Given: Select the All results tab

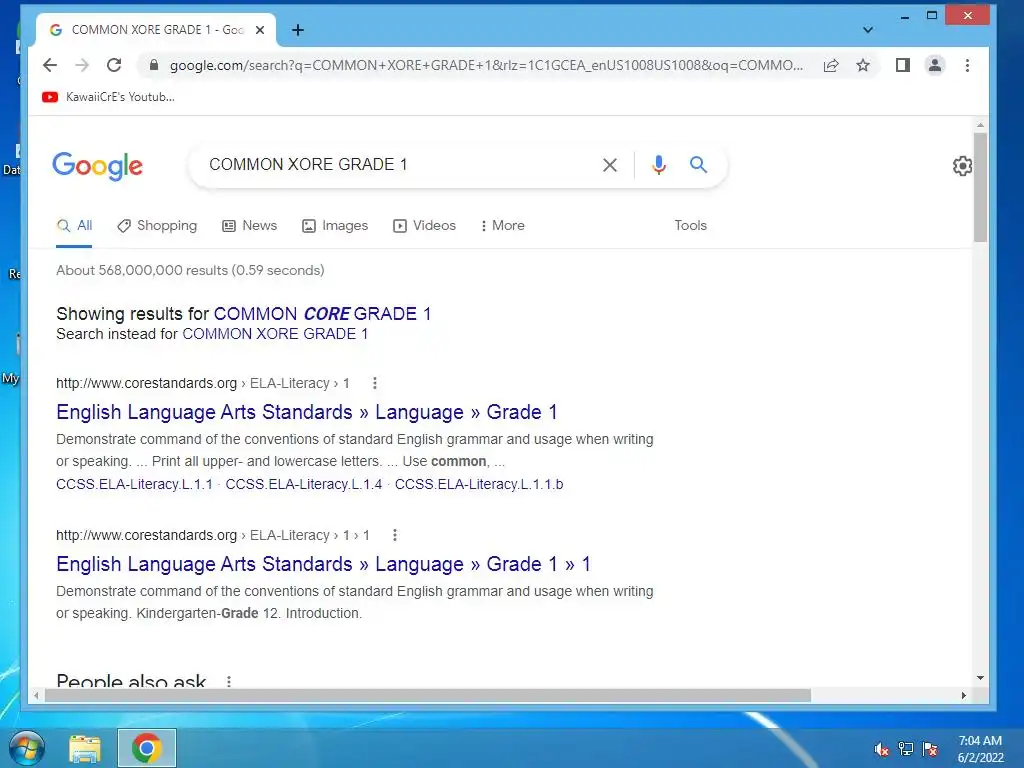Looking at the screenshot, I should click(x=74, y=225).
